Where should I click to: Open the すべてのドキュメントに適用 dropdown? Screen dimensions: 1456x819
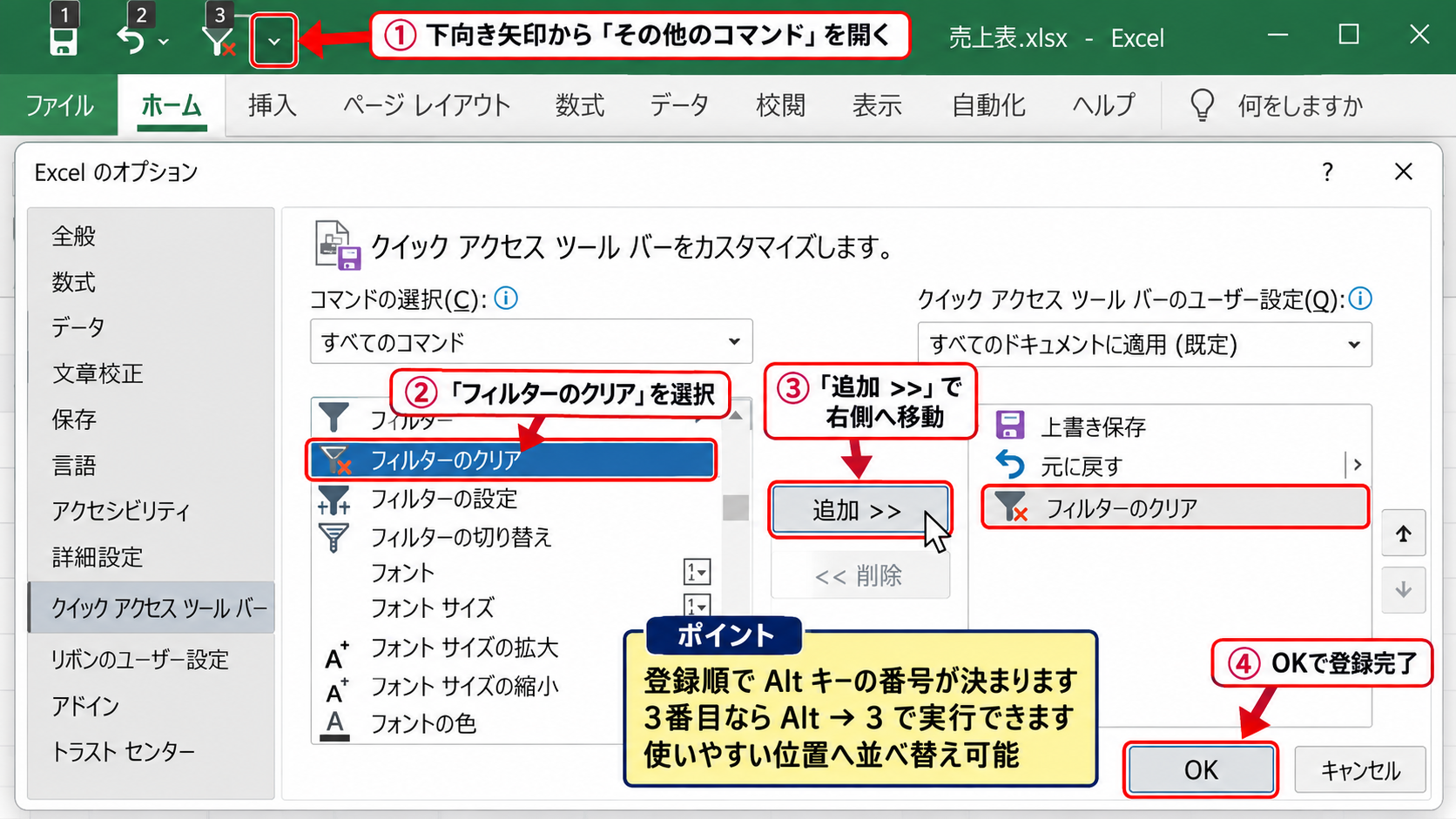click(x=1144, y=345)
